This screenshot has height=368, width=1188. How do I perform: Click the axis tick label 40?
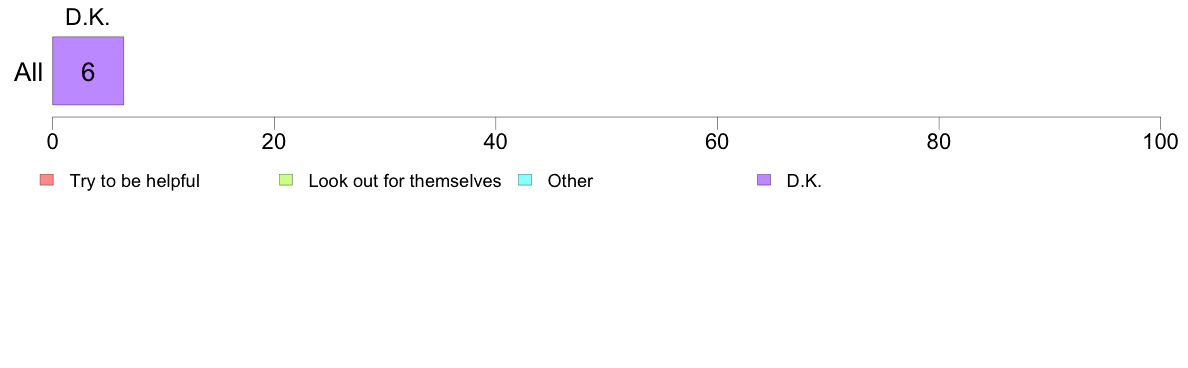click(x=496, y=142)
